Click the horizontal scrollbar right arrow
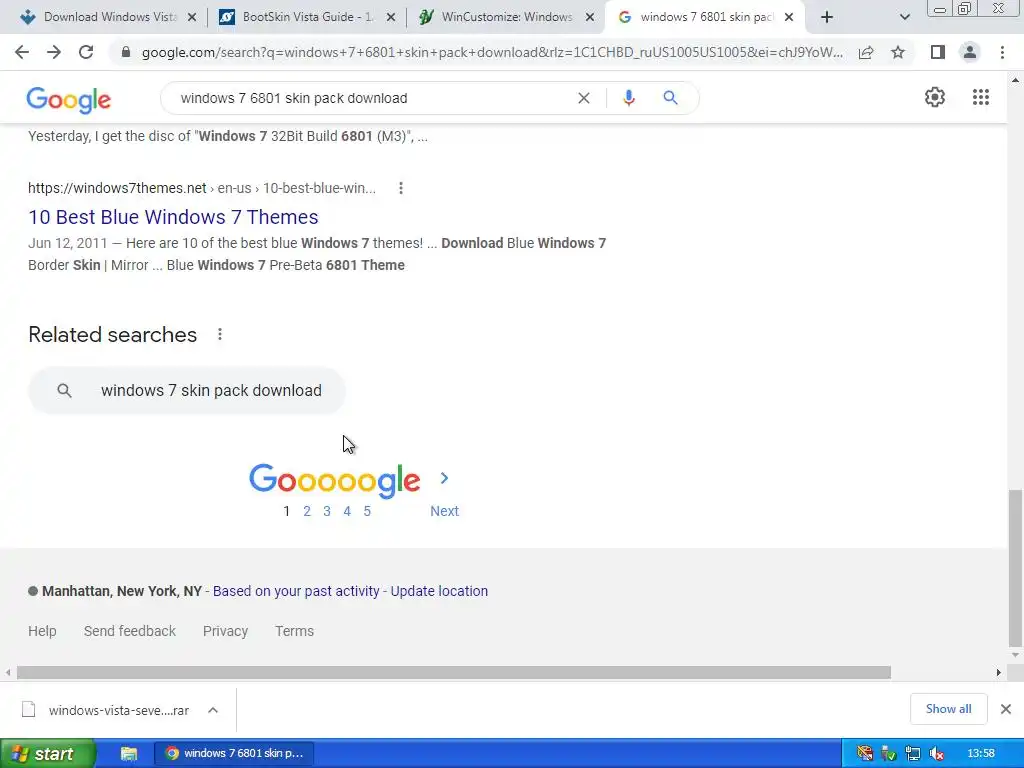The image size is (1024, 768). pos(999,673)
